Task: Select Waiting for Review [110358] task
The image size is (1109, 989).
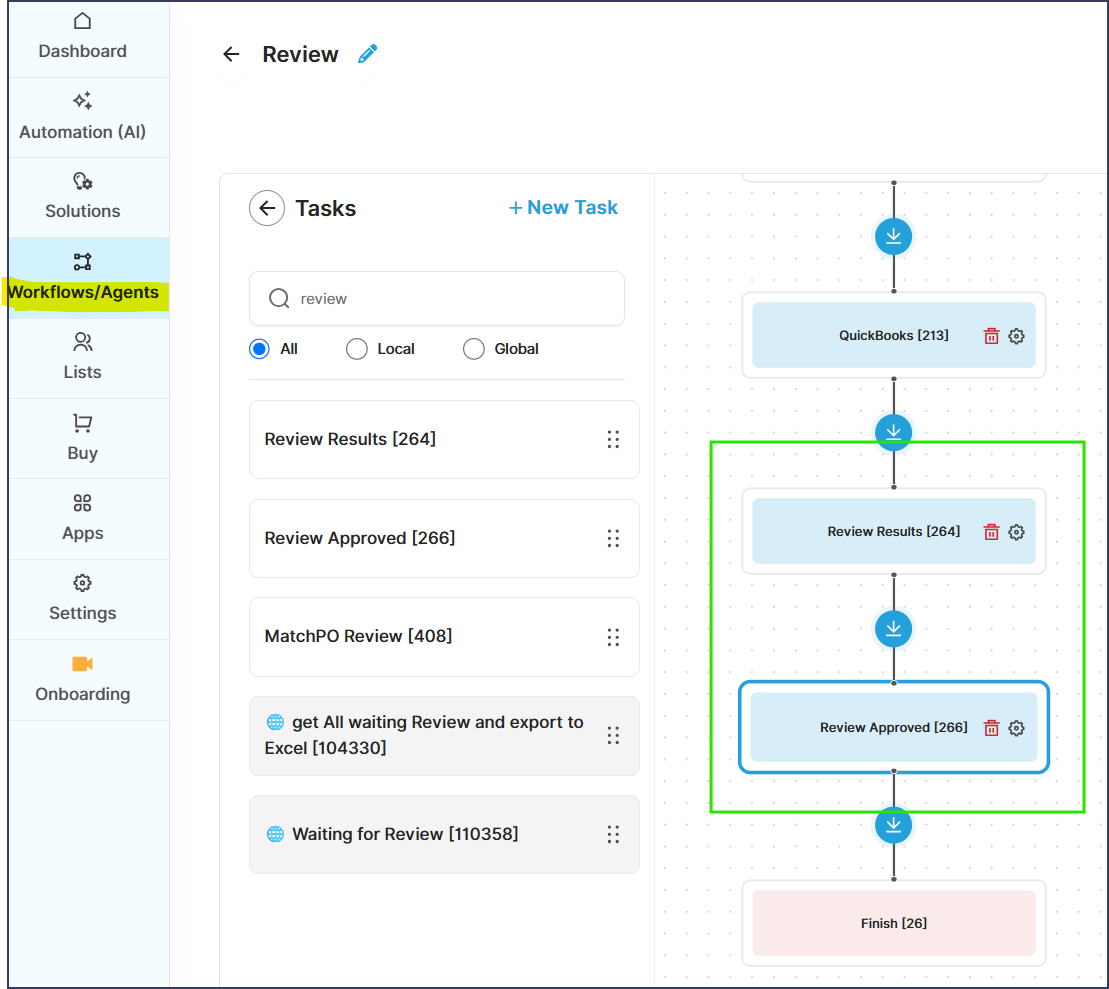Action: (444, 834)
